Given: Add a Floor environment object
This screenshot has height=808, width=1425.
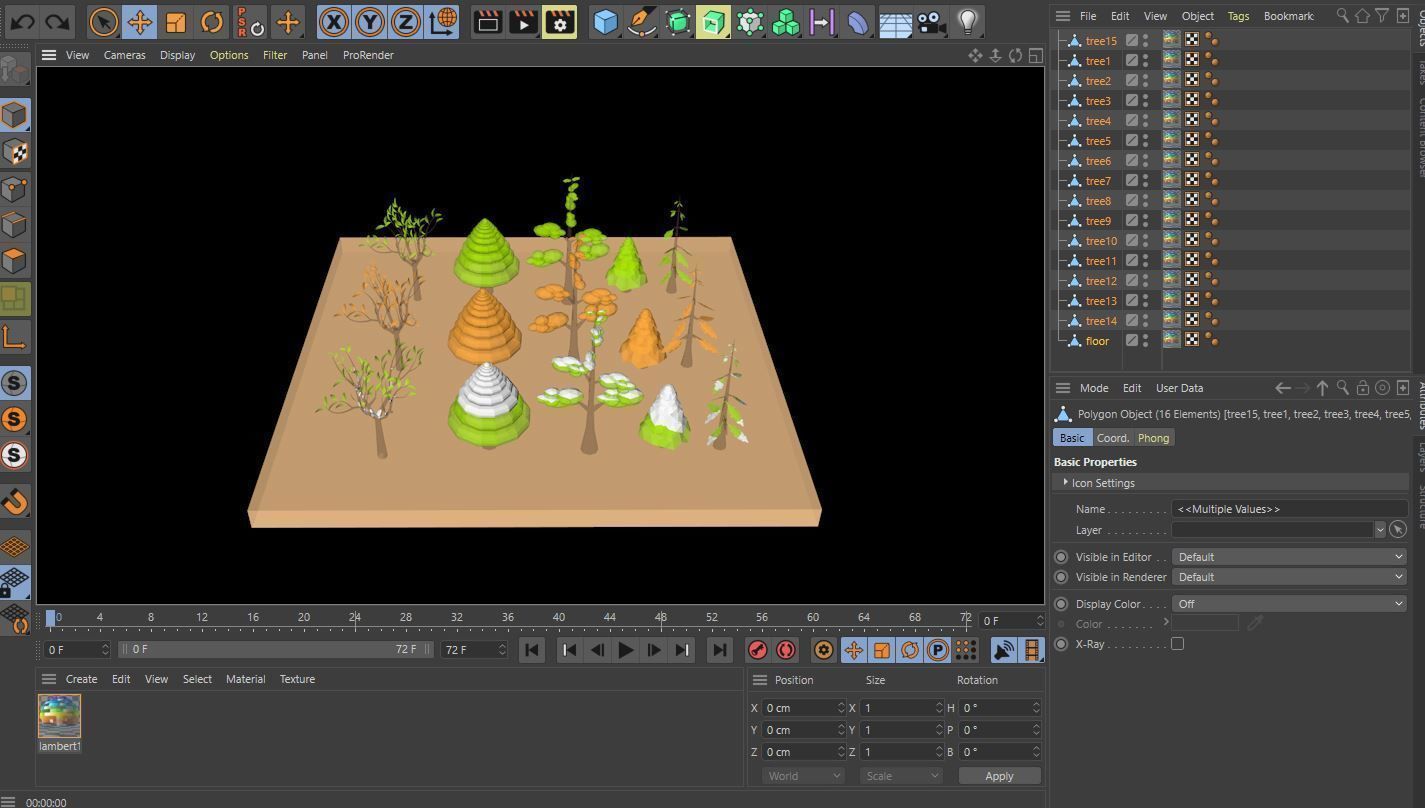Looking at the screenshot, I should (x=895, y=21).
